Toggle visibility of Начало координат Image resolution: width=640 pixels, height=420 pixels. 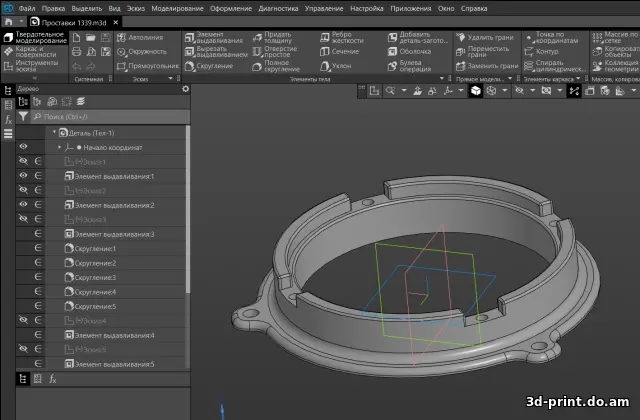23,147
